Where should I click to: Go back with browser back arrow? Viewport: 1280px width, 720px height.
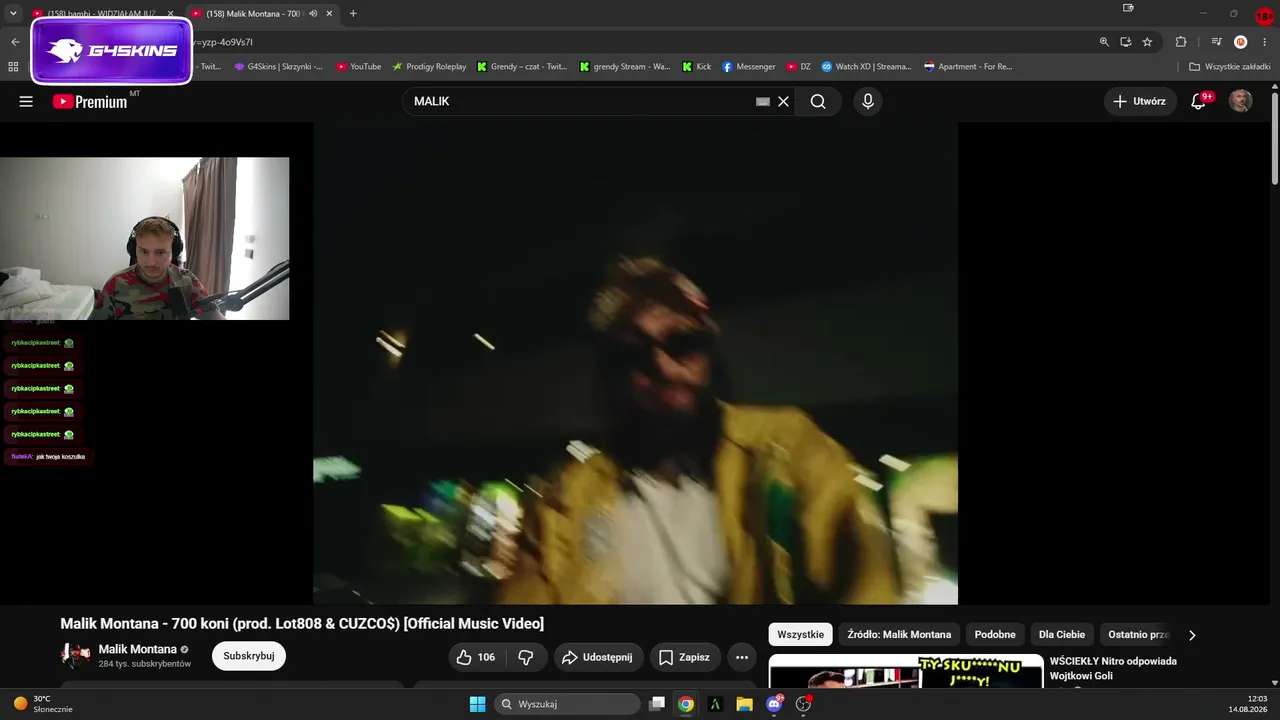coord(15,42)
